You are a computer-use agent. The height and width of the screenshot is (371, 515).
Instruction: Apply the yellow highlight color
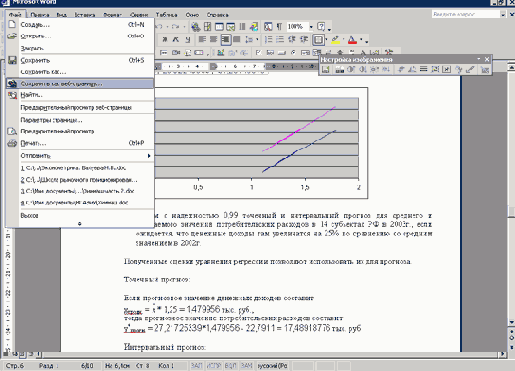pos(336,40)
